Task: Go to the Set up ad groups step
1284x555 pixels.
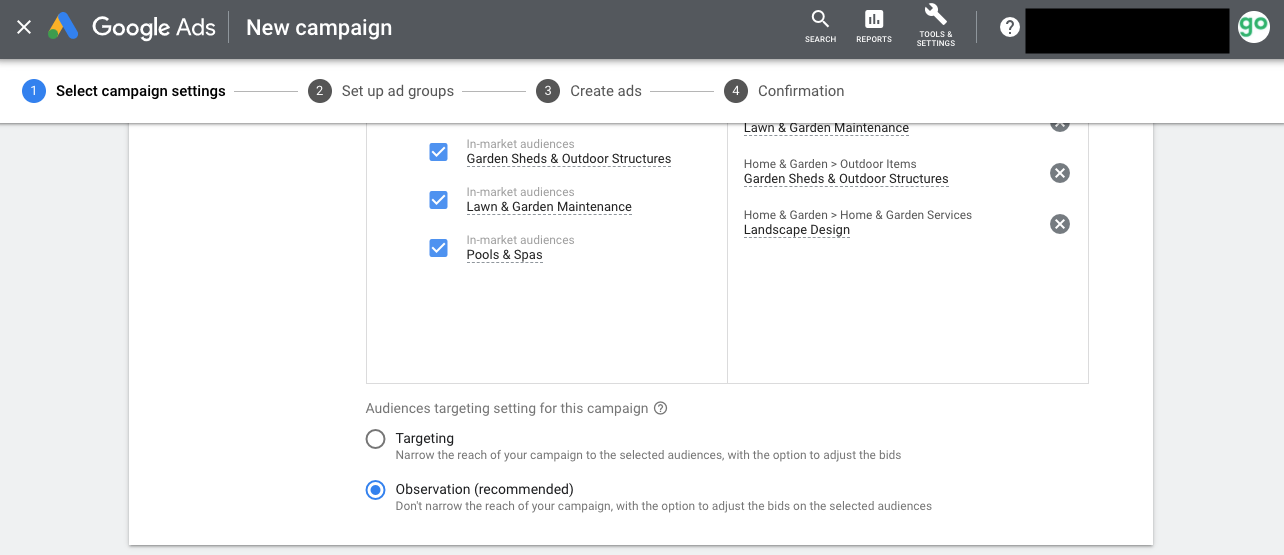Action: click(381, 91)
